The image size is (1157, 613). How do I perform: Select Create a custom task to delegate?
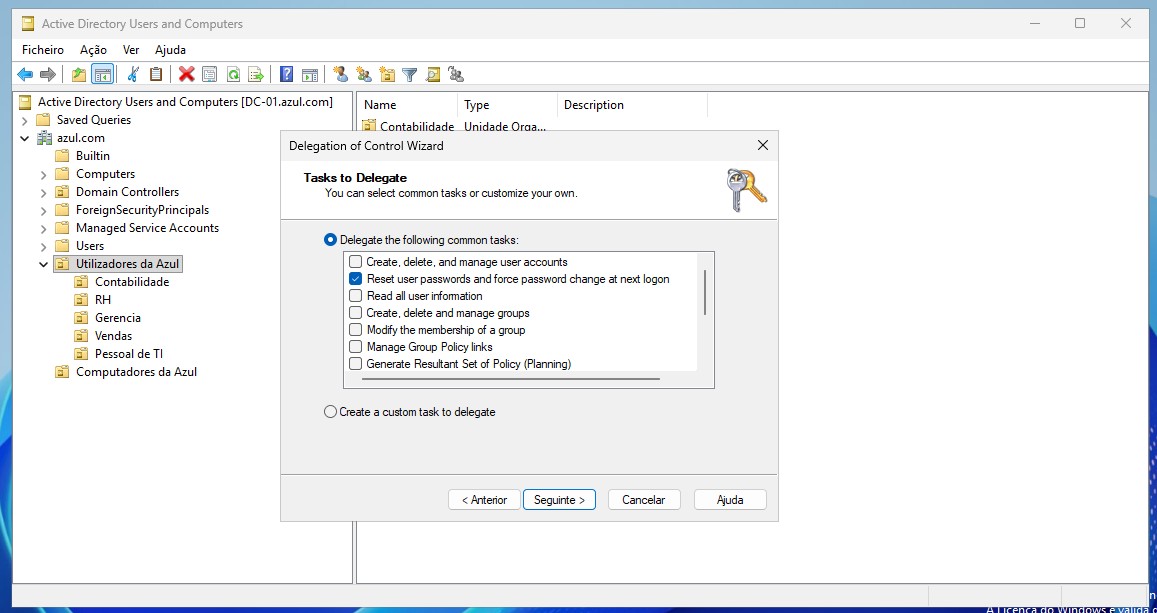(x=331, y=412)
